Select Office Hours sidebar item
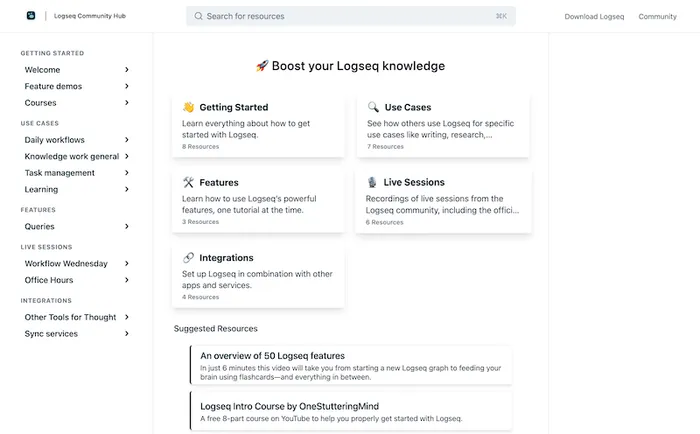This screenshot has height=434, width=700. [x=49, y=280]
